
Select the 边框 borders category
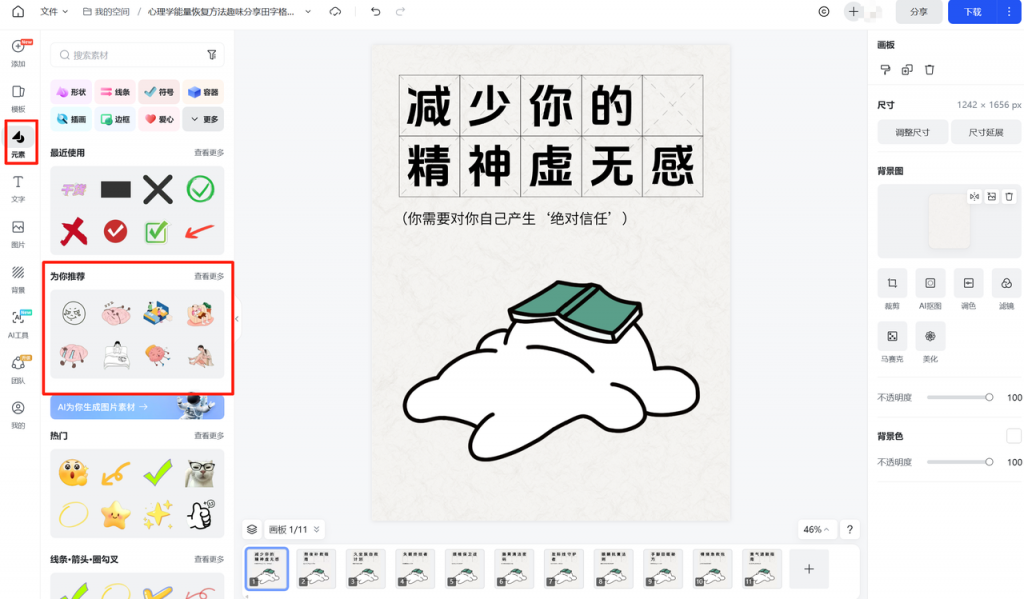(115, 119)
